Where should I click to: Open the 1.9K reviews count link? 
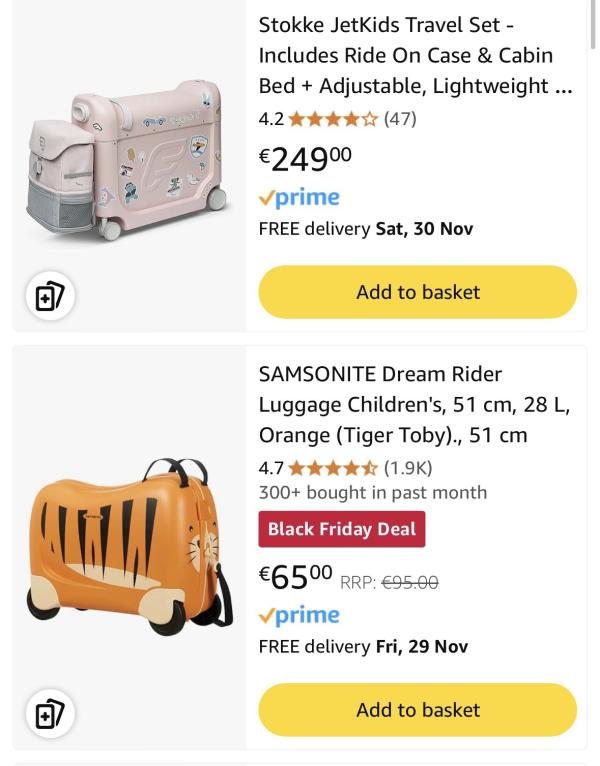tap(408, 467)
